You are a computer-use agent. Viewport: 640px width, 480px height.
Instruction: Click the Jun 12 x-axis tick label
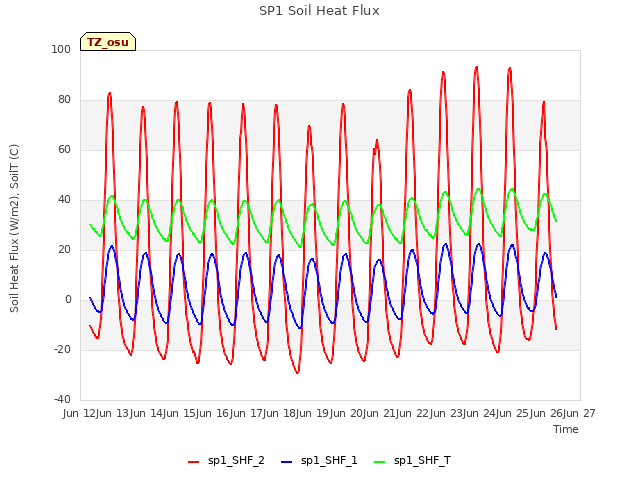pyautogui.click(x=80, y=413)
